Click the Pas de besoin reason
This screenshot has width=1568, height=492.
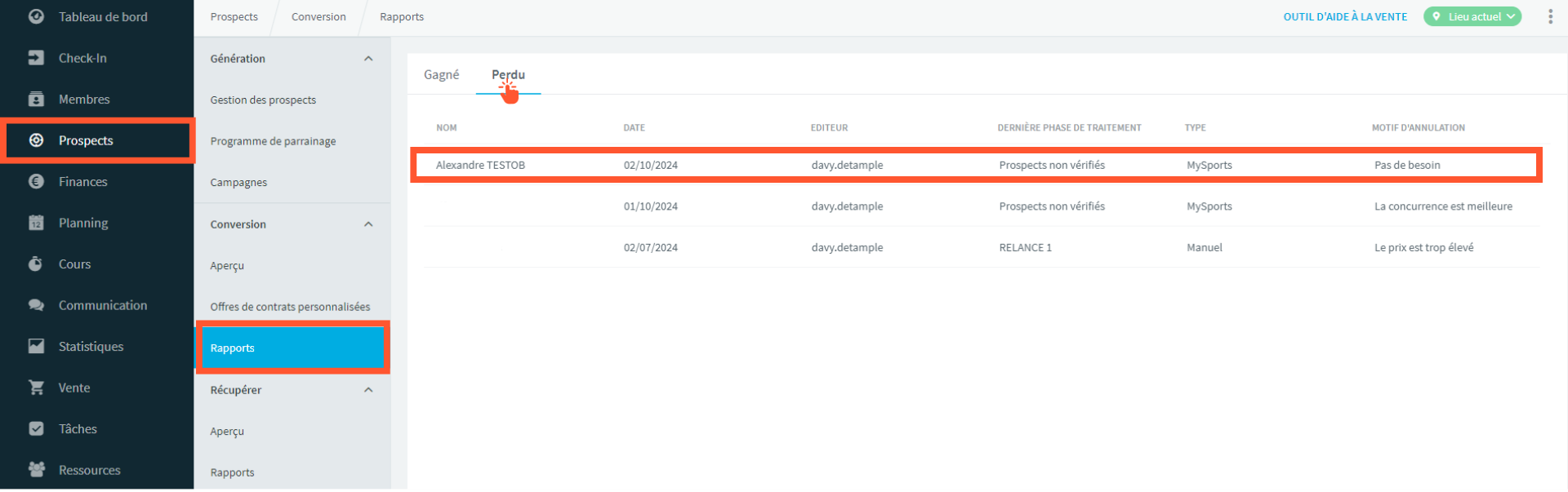[x=1407, y=165]
